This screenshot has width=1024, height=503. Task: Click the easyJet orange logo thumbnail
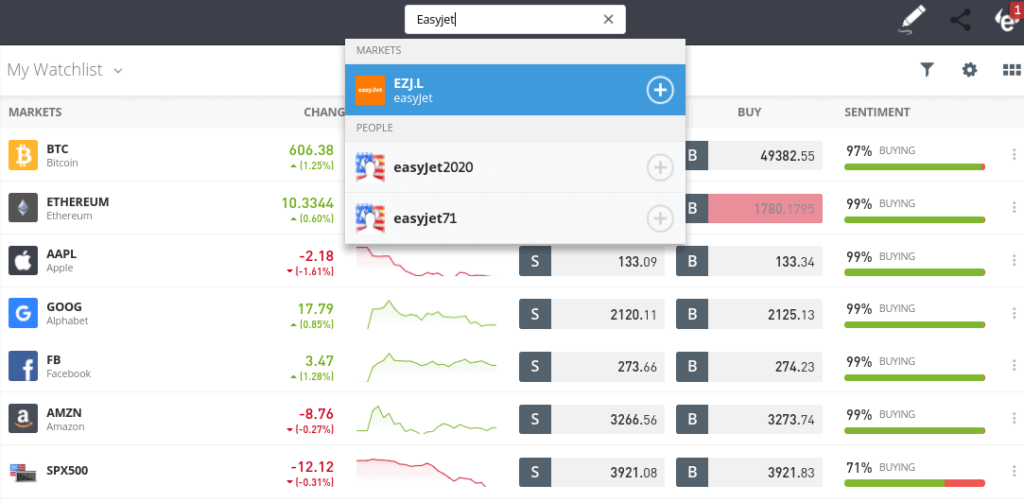[370, 90]
